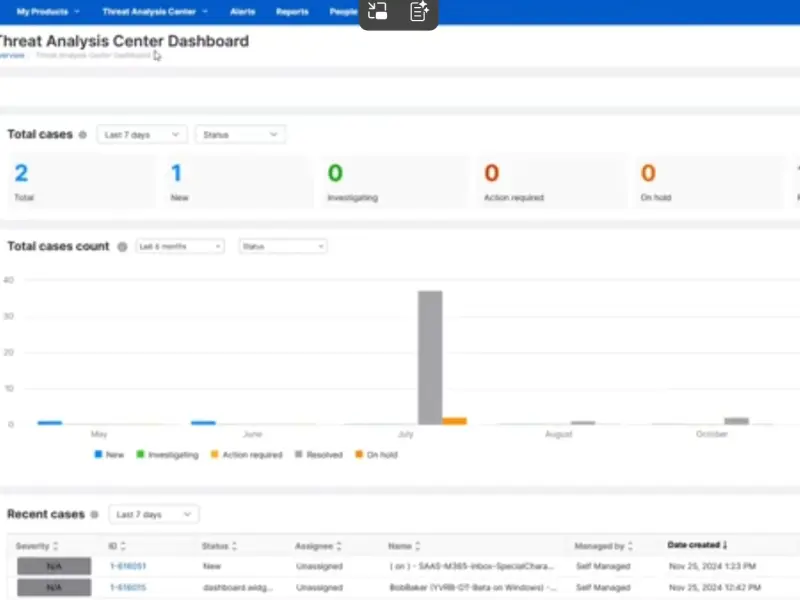Click the info icon beside Total cases count
This screenshot has width=800, height=600.
point(122,247)
